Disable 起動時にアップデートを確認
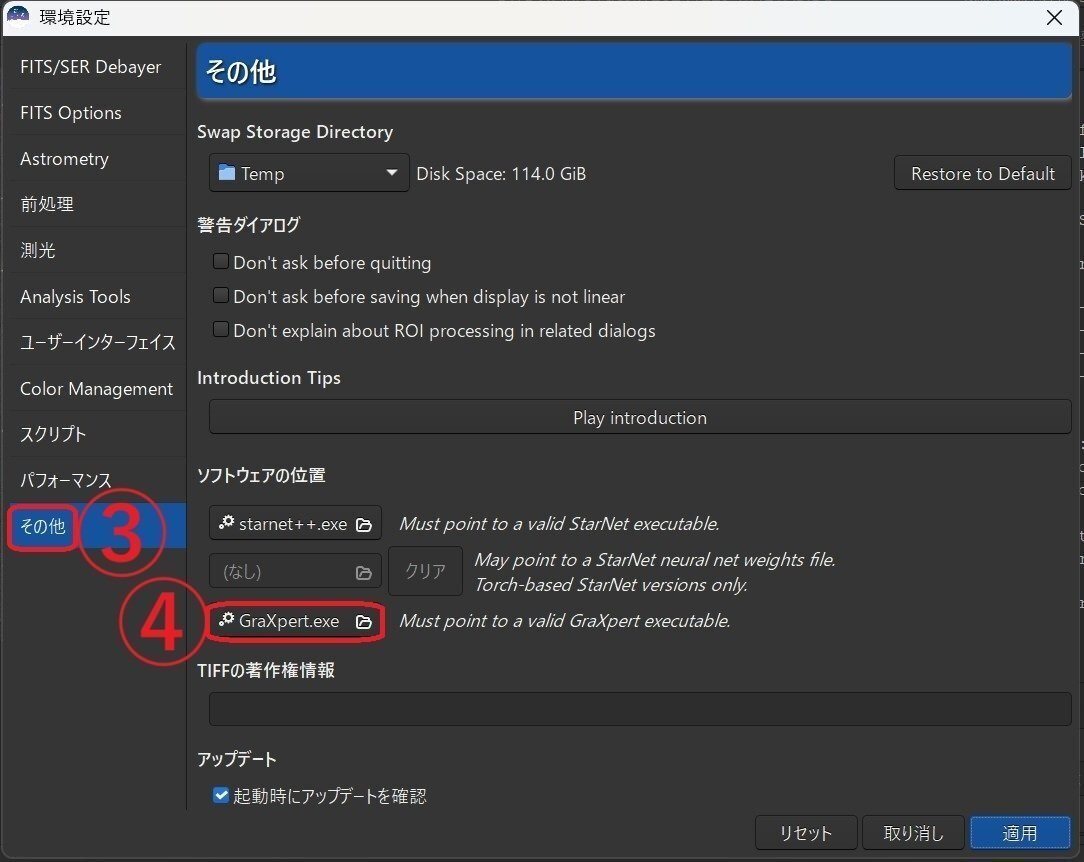 pos(220,795)
